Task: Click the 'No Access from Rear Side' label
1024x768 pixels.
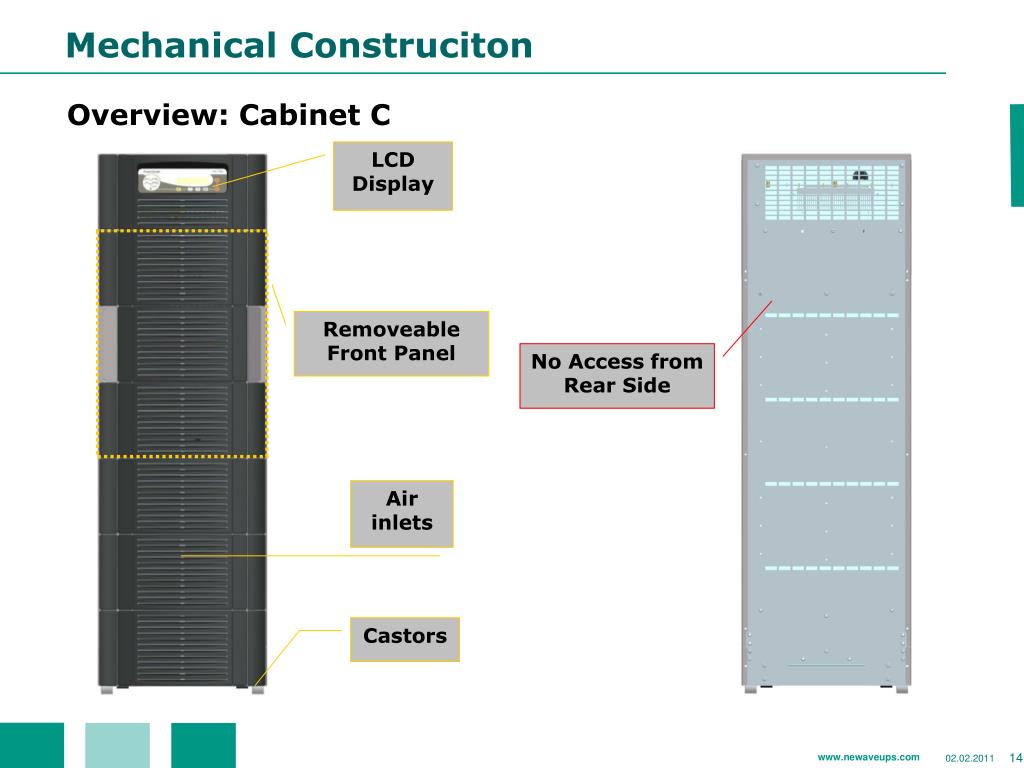Action: click(617, 376)
